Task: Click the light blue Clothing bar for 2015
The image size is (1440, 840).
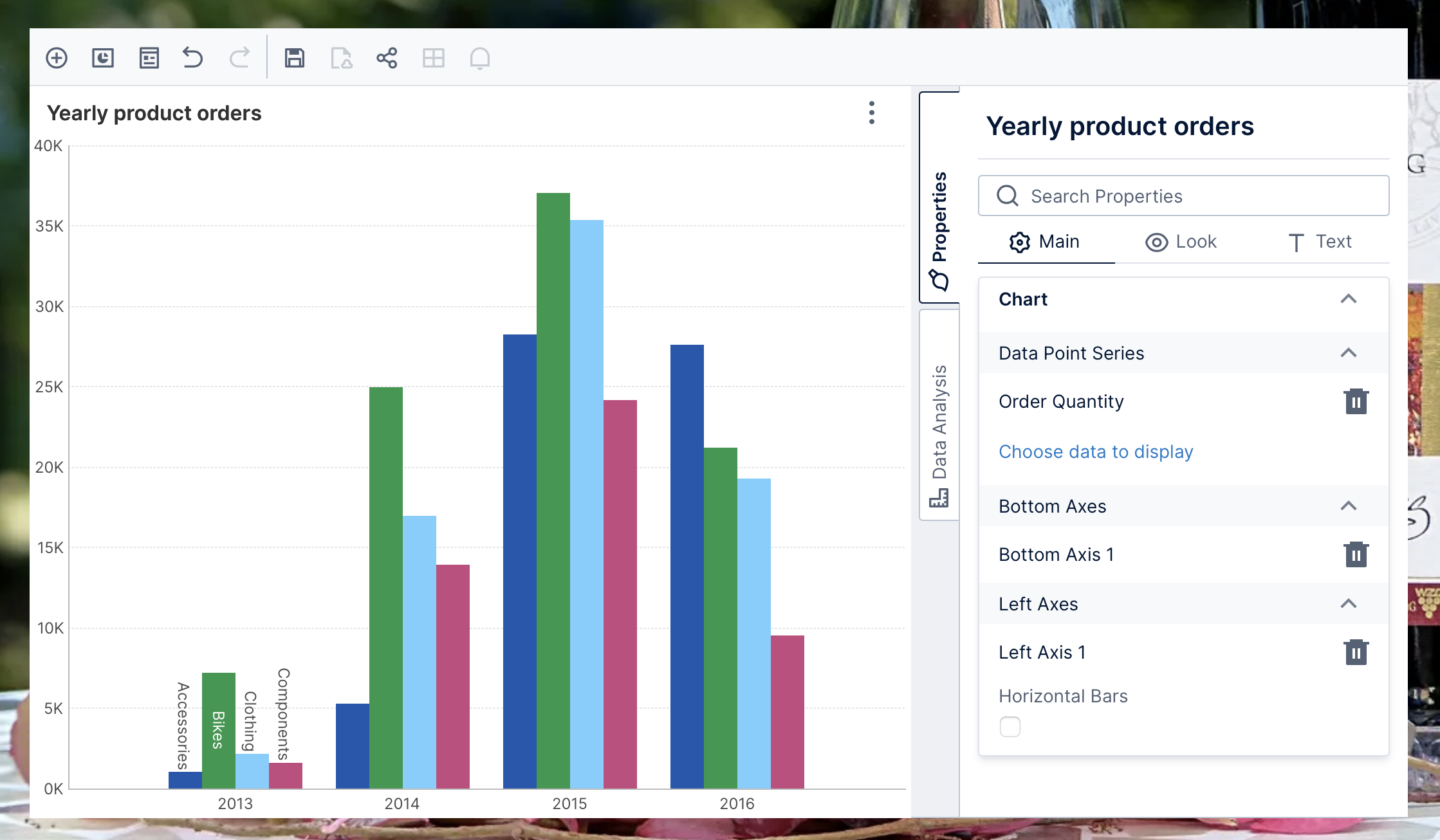Action: tap(587, 504)
